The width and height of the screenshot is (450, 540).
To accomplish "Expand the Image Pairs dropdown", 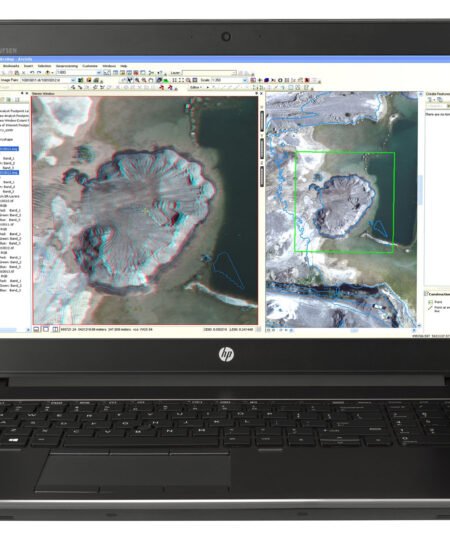I will [73, 80].
